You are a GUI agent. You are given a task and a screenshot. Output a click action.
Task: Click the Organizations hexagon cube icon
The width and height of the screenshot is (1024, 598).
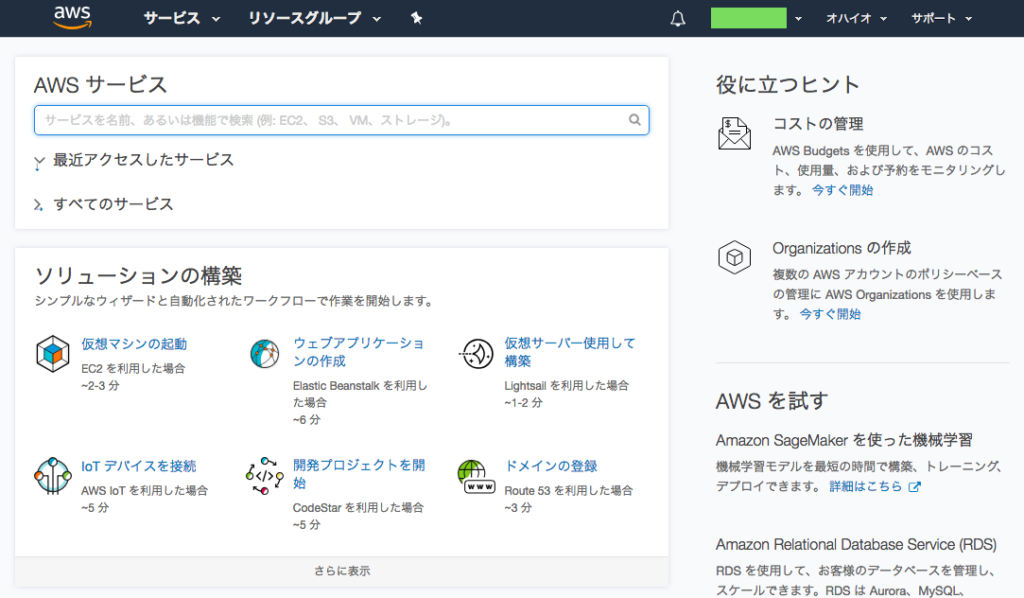tap(734, 257)
